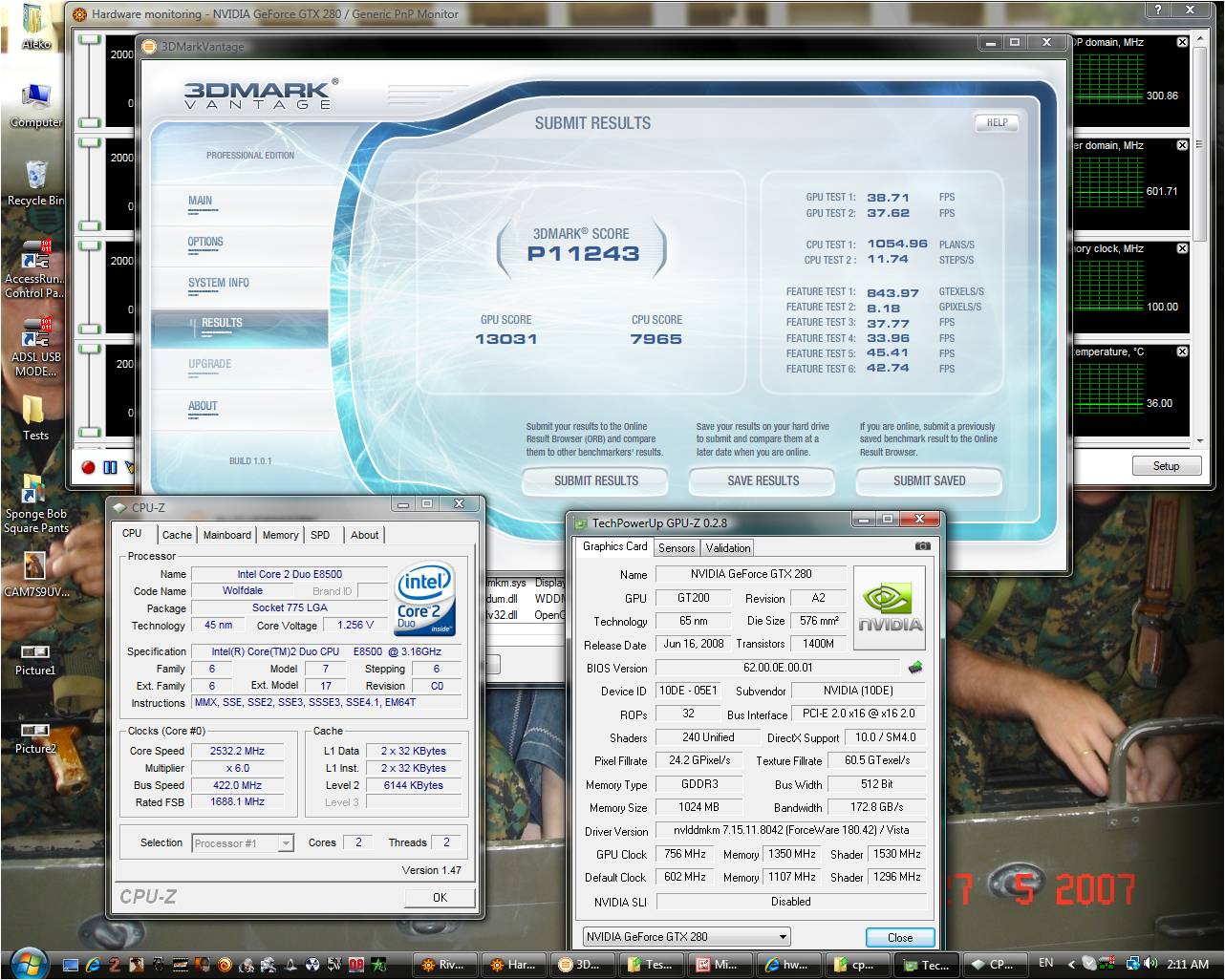The height and width of the screenshot is (980, 1225).
Task: Open the Computer desktop icon
Action: coord(35,105)
